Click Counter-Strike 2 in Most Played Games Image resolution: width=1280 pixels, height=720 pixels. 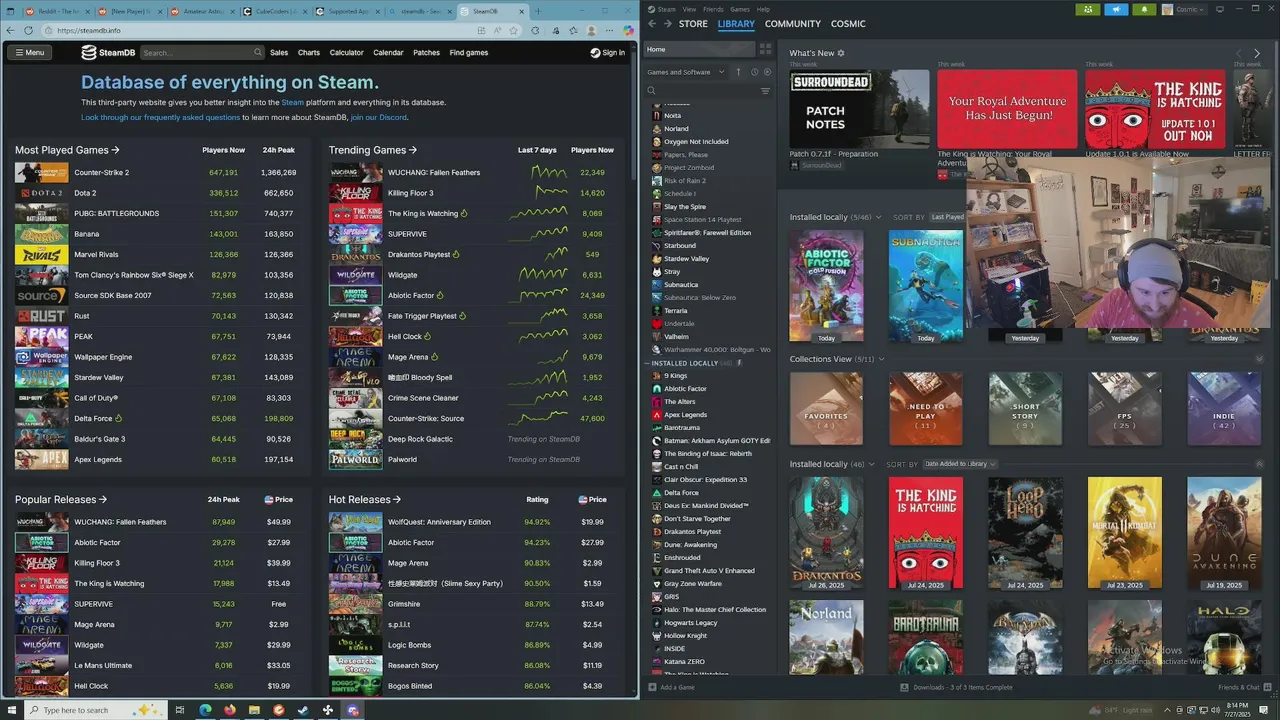[101, 172]
